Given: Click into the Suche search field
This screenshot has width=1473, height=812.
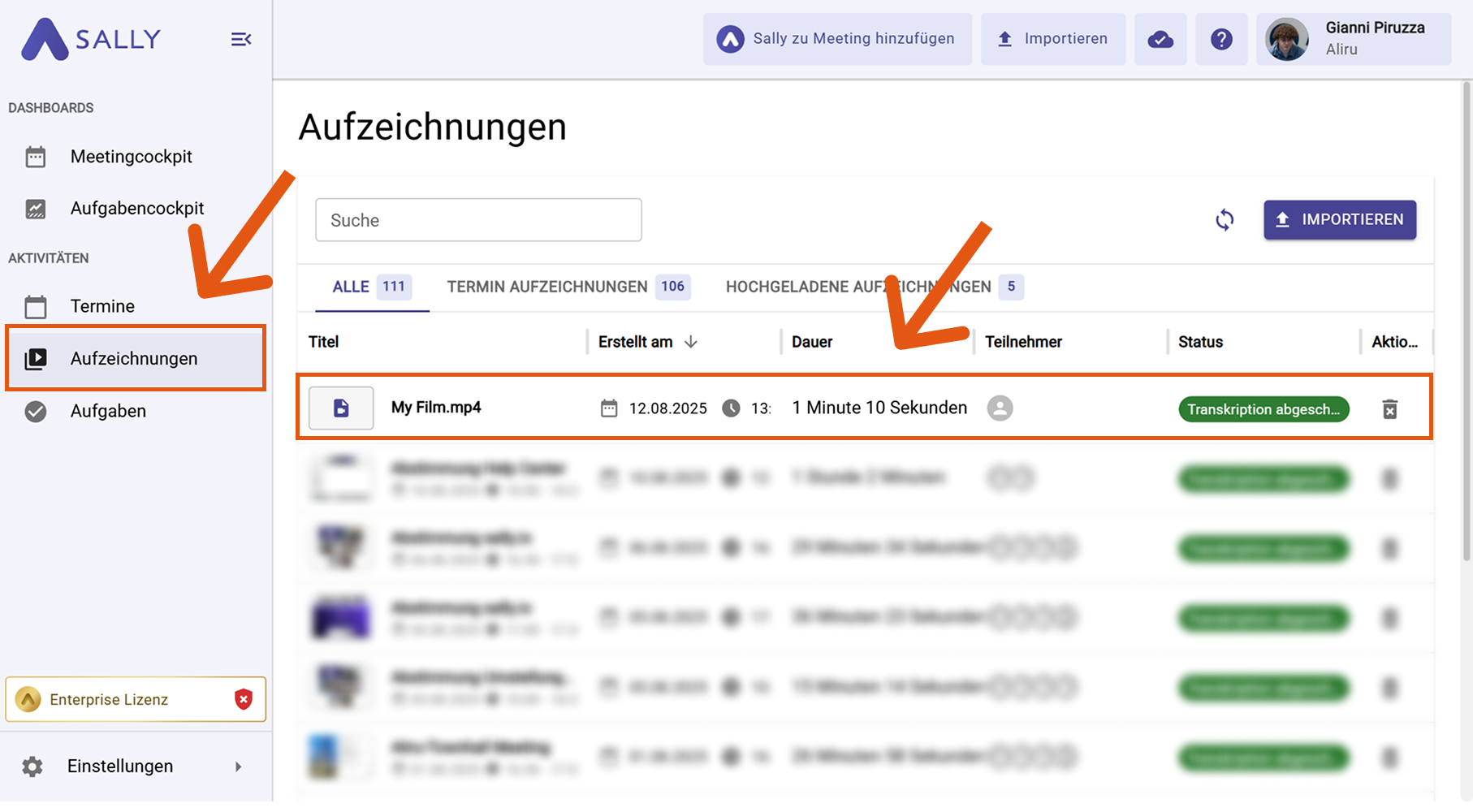Looking at the screenshot, I should click(x=478, y=220).
